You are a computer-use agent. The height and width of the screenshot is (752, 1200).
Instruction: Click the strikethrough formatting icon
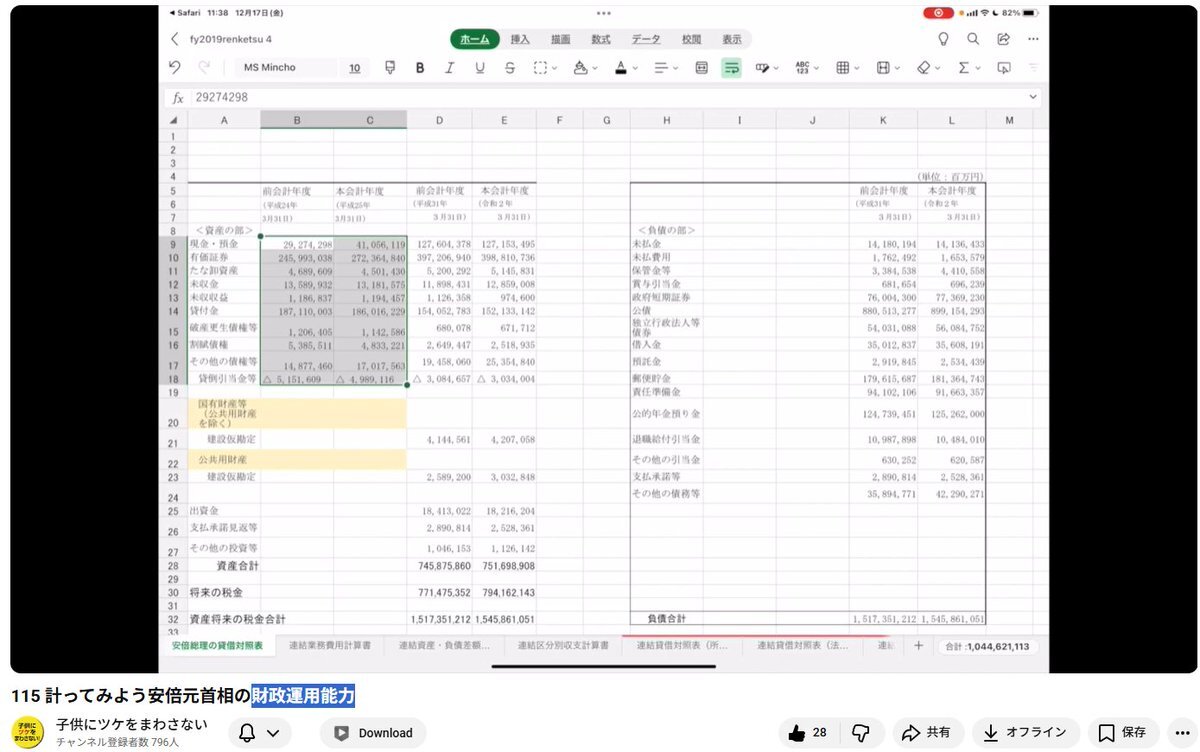pyautogui.click(x=510, y=68)
